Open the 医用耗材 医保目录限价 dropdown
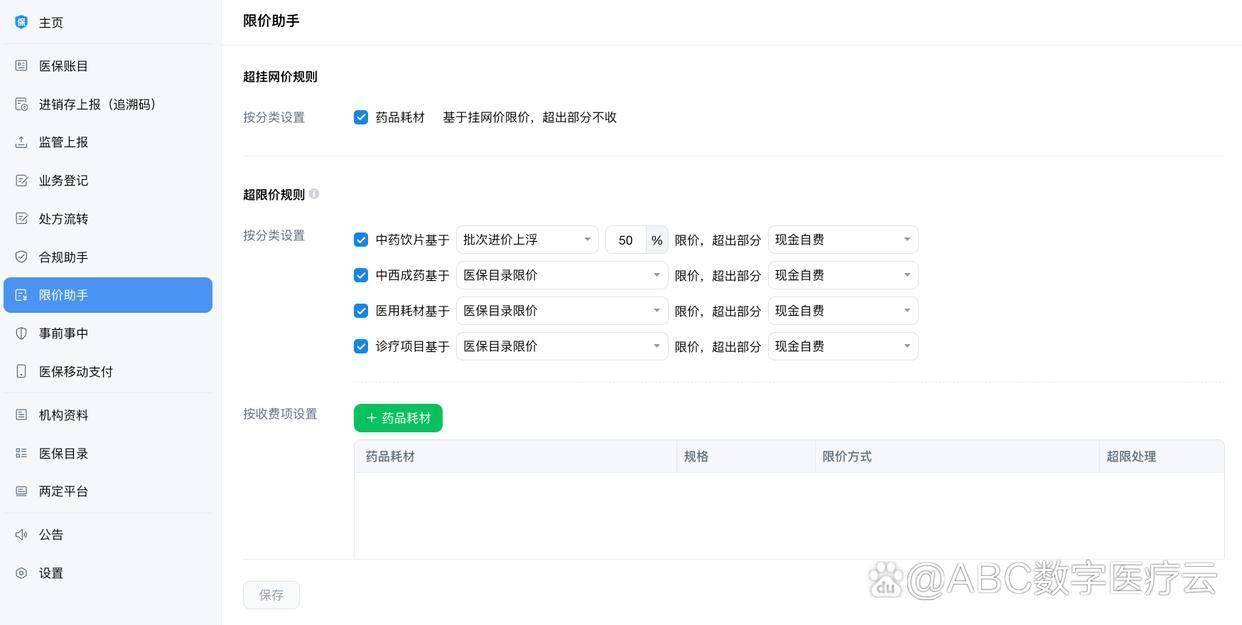This screenshot has width=1242, height=625. click(x=562, y=311)
